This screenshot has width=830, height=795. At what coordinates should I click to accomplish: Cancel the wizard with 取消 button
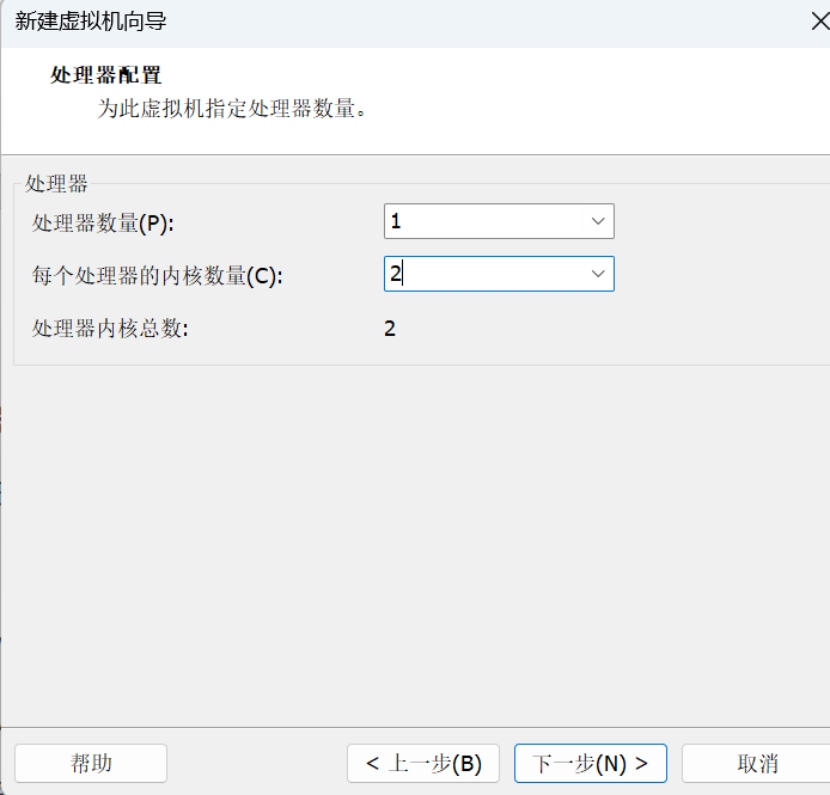coord(757,763)
